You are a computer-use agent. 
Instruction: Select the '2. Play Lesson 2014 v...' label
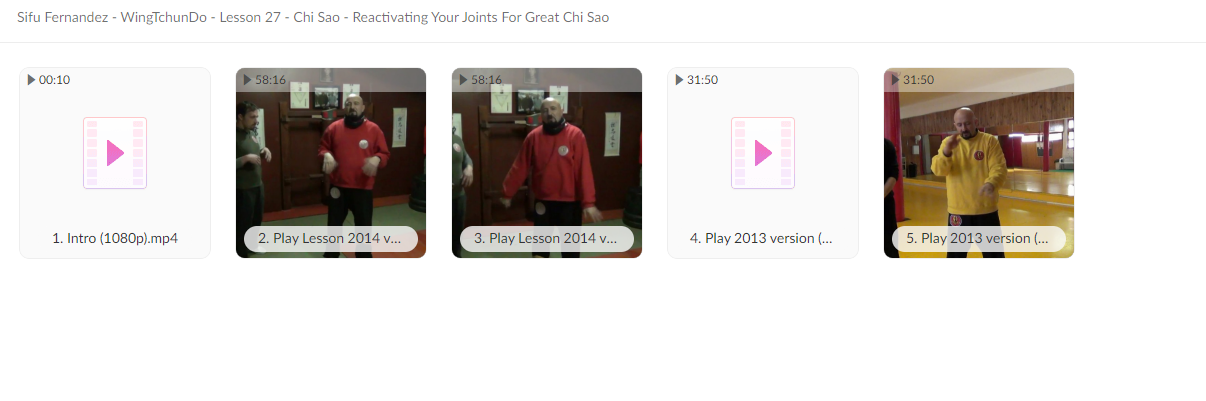[331, 239]
